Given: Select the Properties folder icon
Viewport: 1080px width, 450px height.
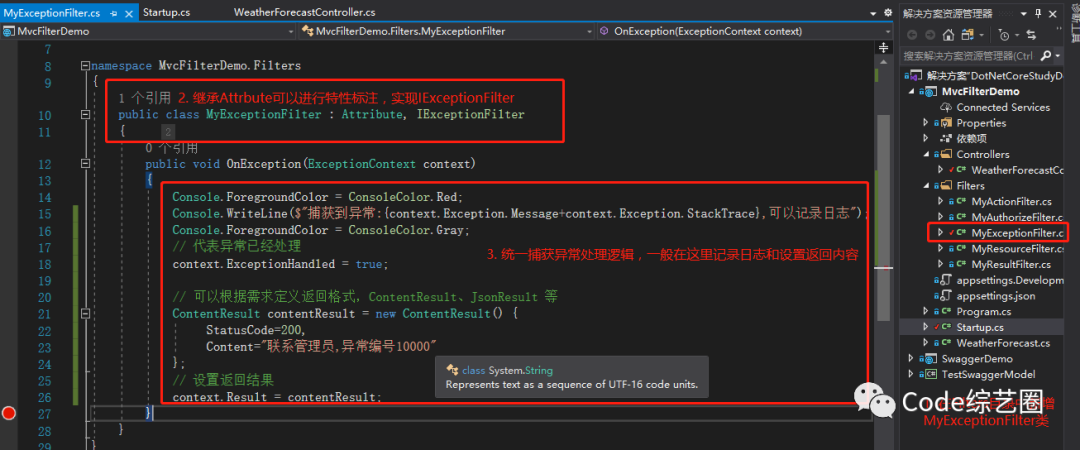Looking at the screenshot, I should 945,123.
